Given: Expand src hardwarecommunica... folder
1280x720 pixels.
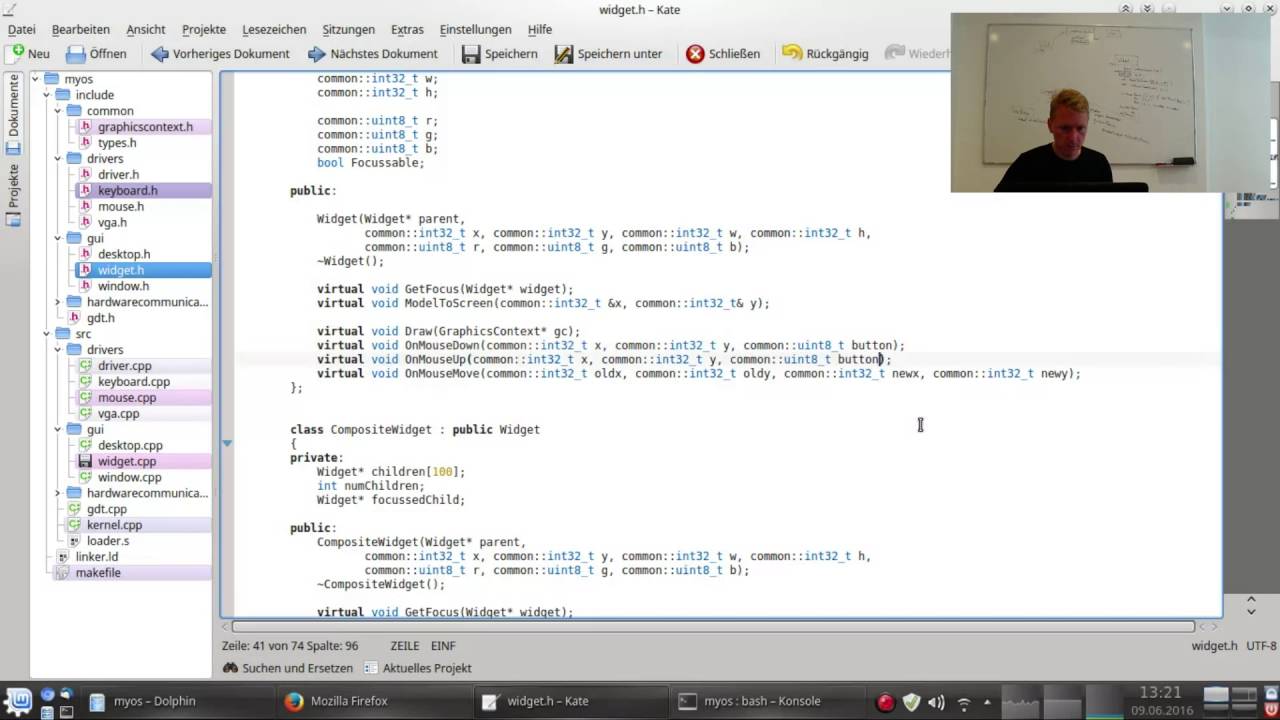Looking at the screenshot, I should (57, 493).
